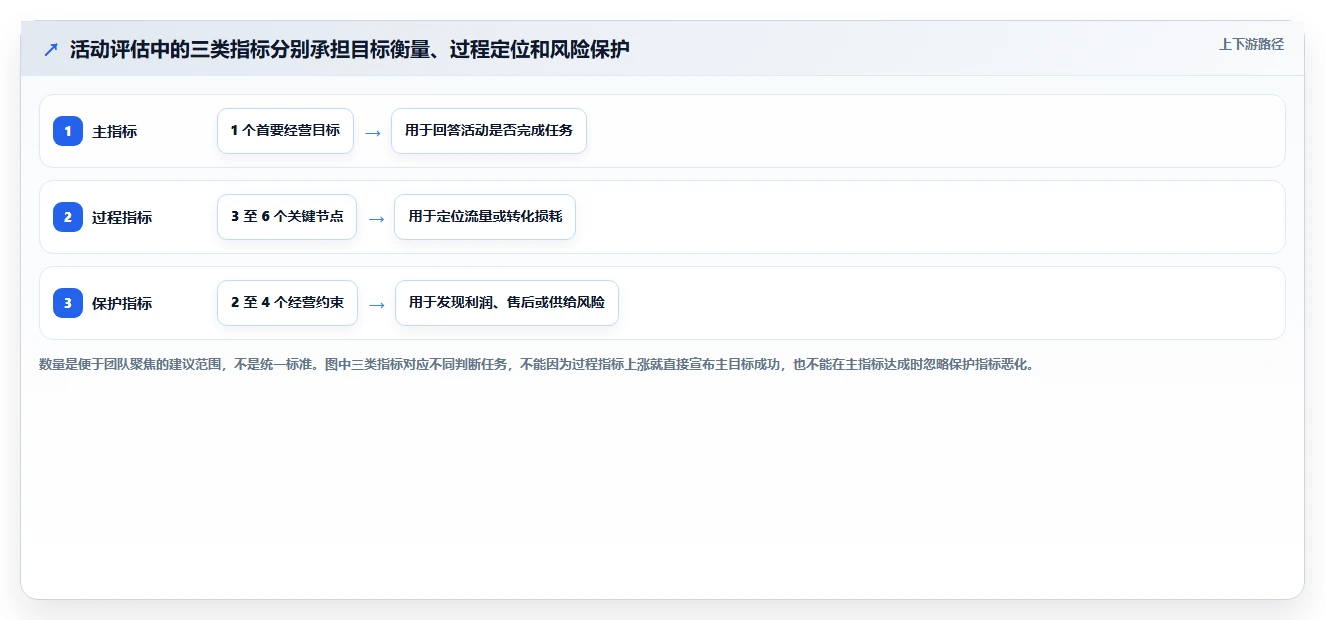Click the 主指标 label

click(x=115, y=131)
